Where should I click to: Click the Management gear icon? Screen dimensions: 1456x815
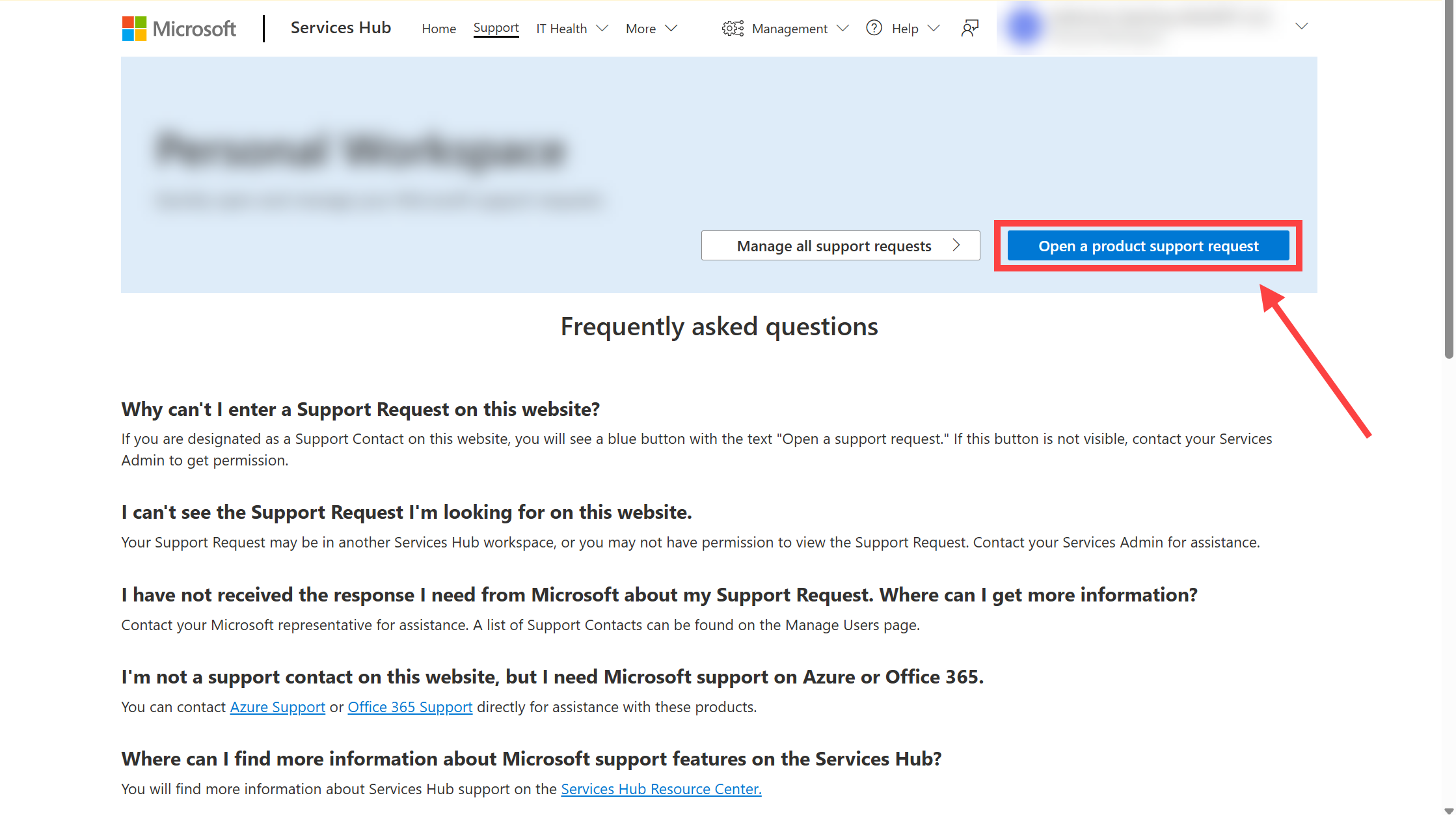[x=731, y=28]
